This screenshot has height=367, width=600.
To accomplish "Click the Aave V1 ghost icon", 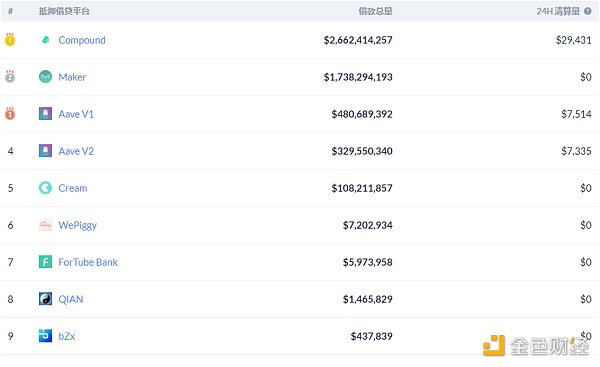I will [x=46, y=114].
